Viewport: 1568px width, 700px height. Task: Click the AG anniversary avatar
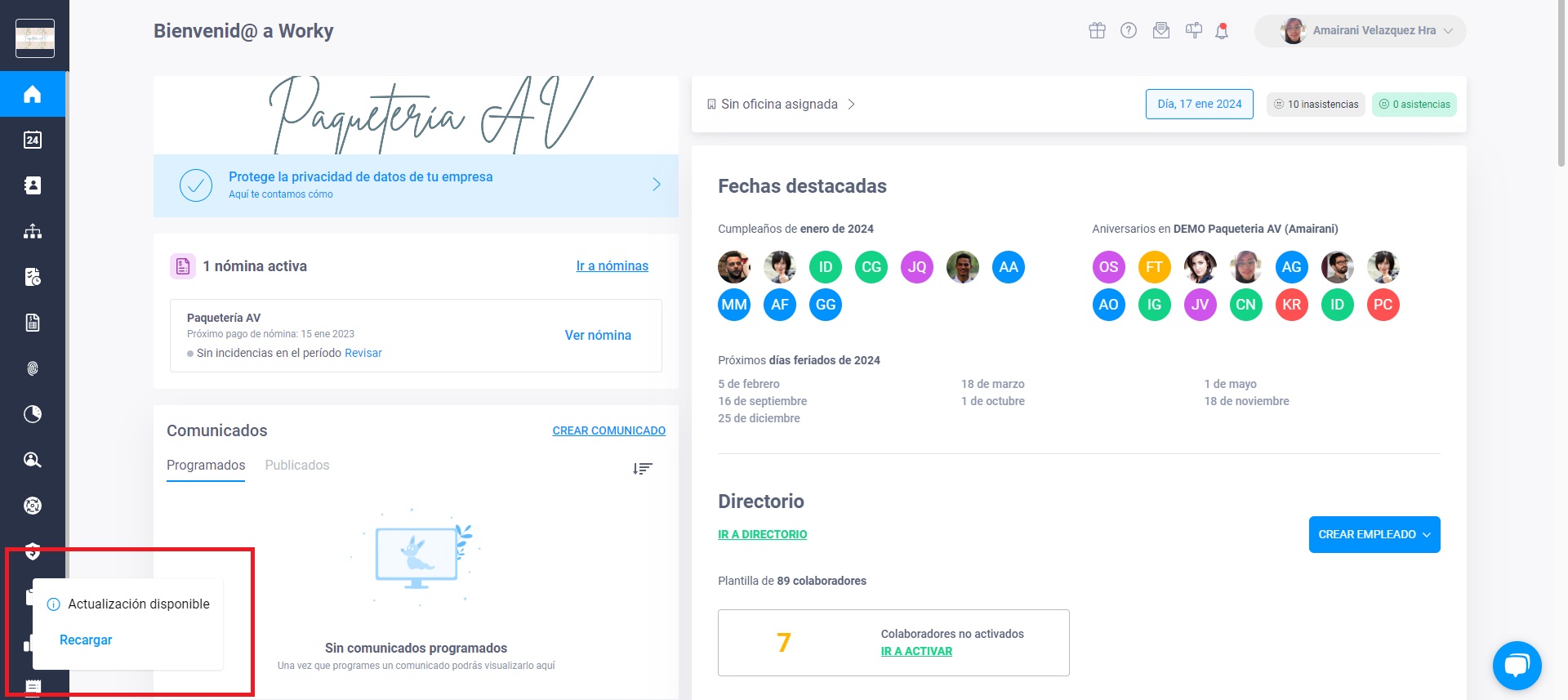(1291, 267)
